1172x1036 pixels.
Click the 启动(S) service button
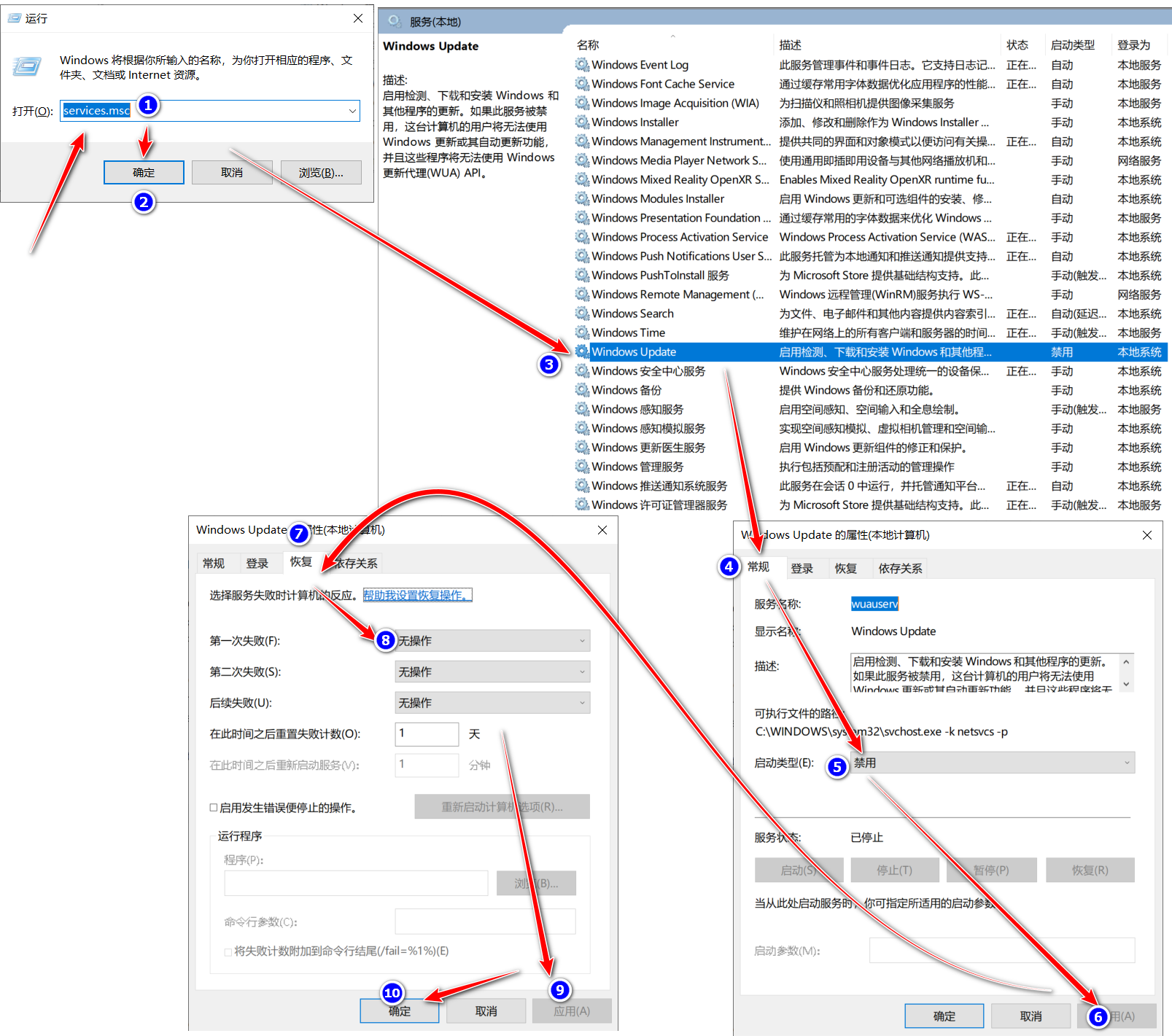pyautogui.click(x=799, y=871)
